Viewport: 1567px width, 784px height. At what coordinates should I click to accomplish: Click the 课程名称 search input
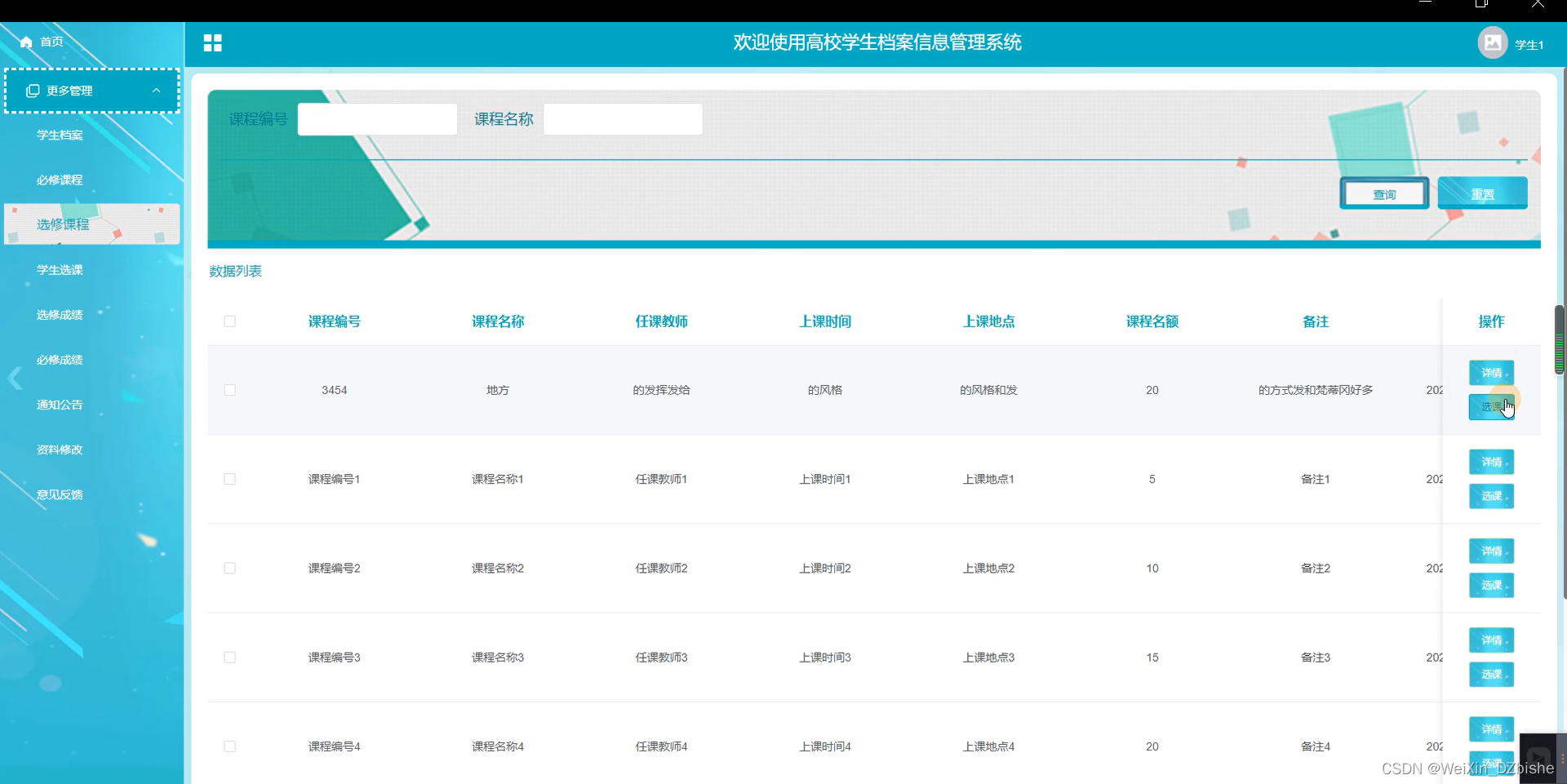point(623,119)
